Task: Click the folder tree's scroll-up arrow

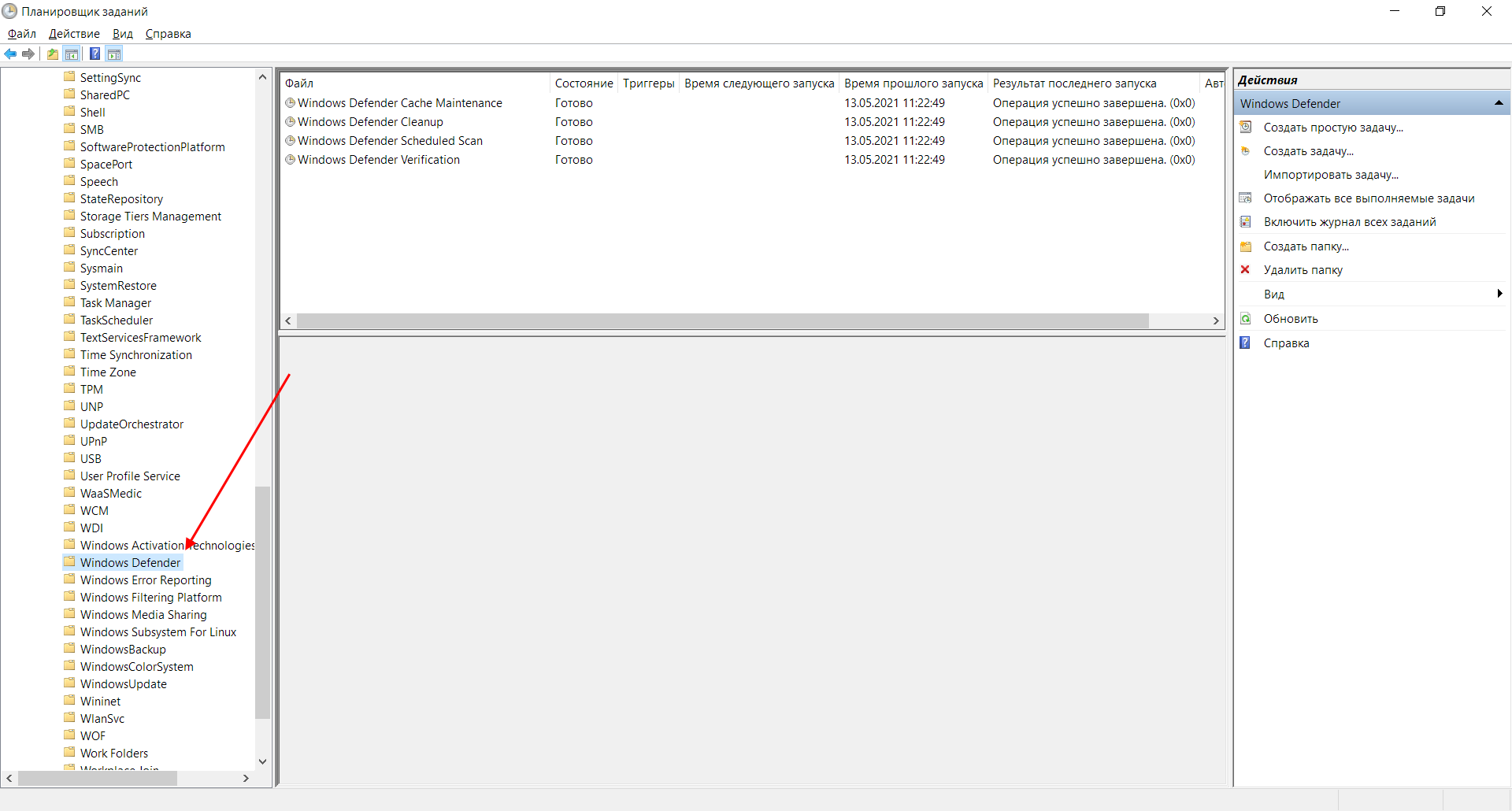Action: click(263, 77)
